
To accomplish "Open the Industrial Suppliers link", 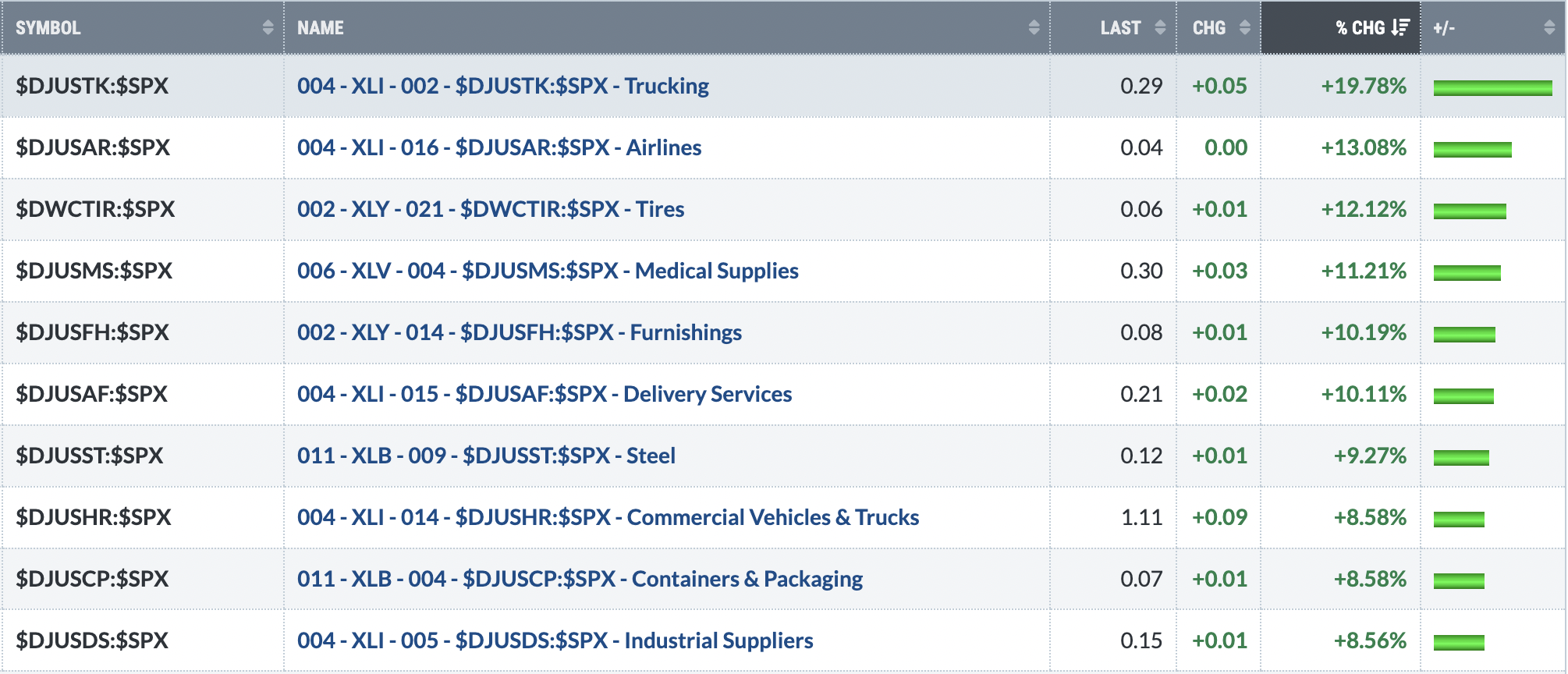I will click(555, 640).
